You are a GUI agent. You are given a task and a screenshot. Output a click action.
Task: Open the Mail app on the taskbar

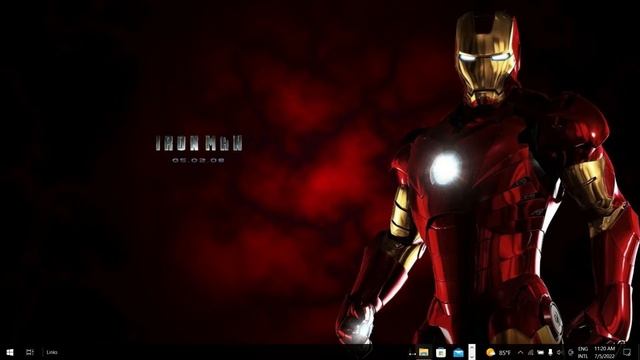click(458, 353)
